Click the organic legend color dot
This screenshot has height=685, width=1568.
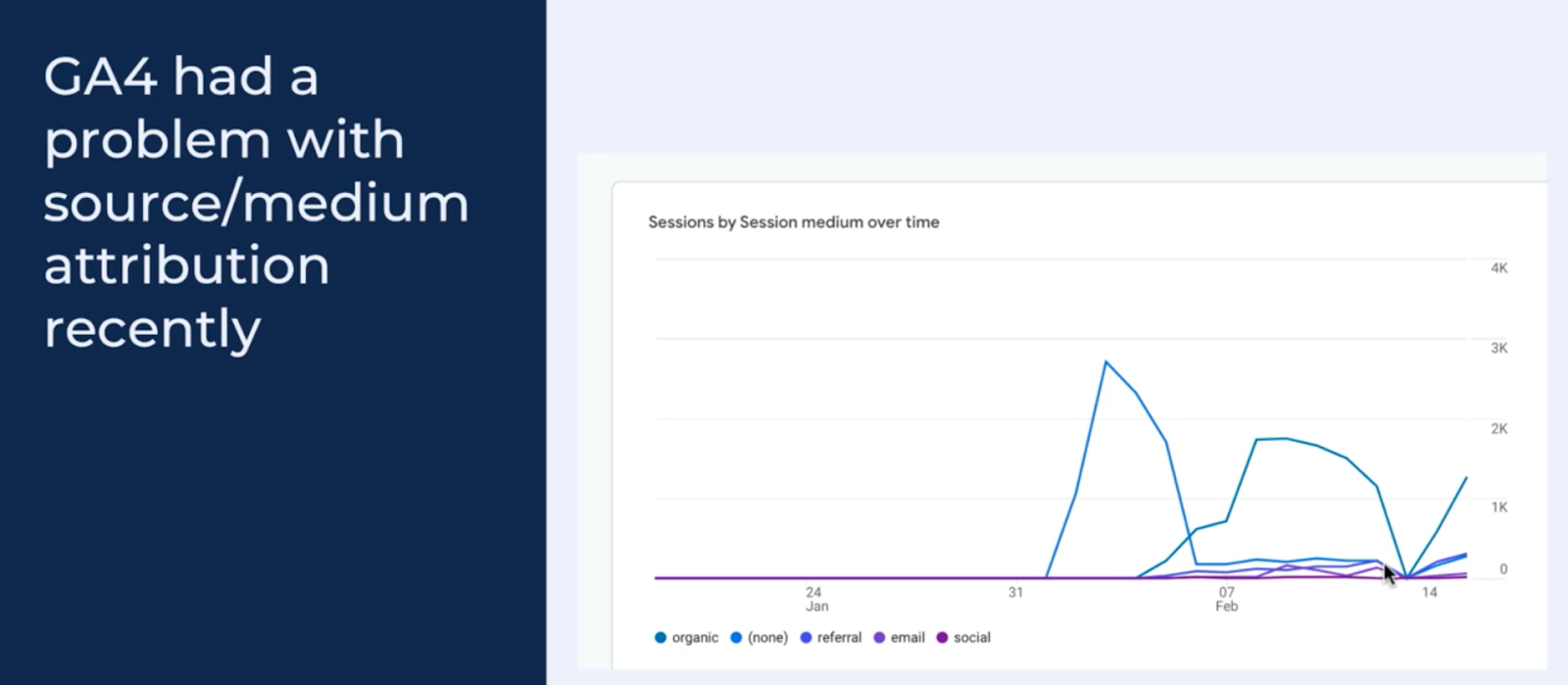(661, 638)
